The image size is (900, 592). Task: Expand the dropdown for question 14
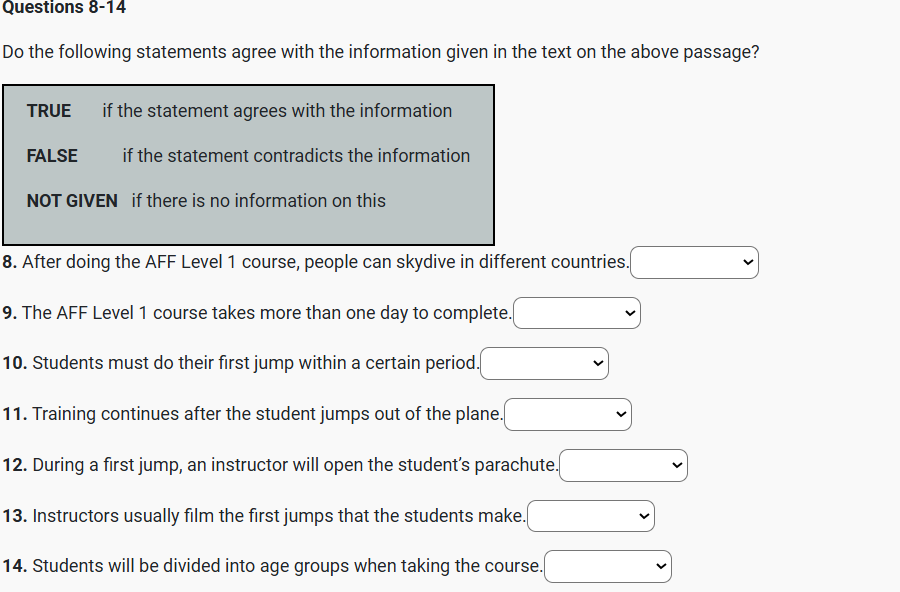coord(607,566)
